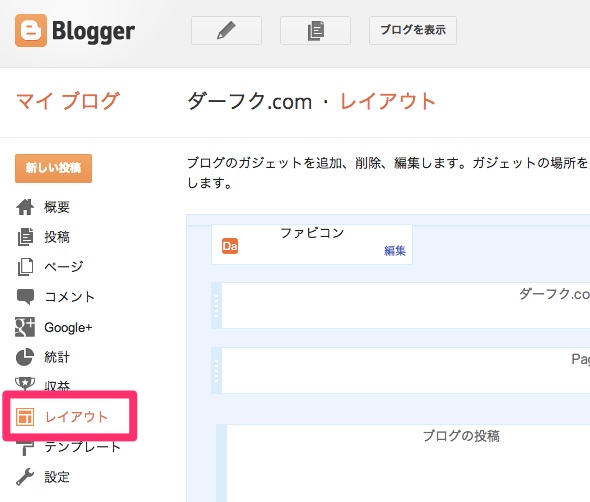This screenshot has height=502, width=590.
Task: Select ページ in the sidebar
Action: (x=64, y=267)
